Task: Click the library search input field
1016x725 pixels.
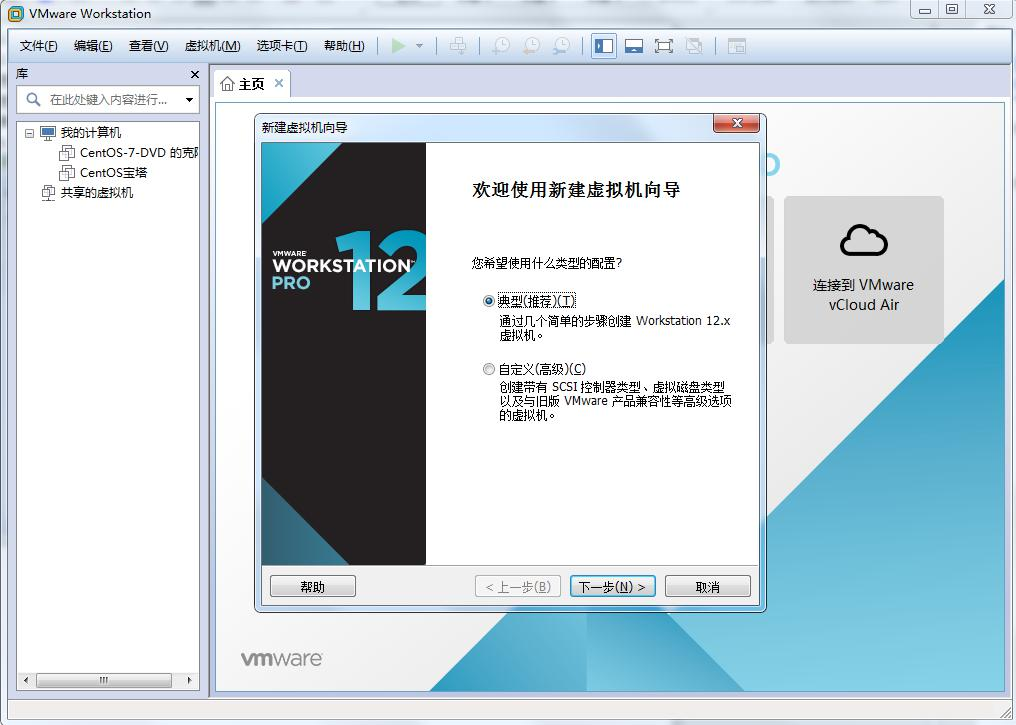Action: 108,100
